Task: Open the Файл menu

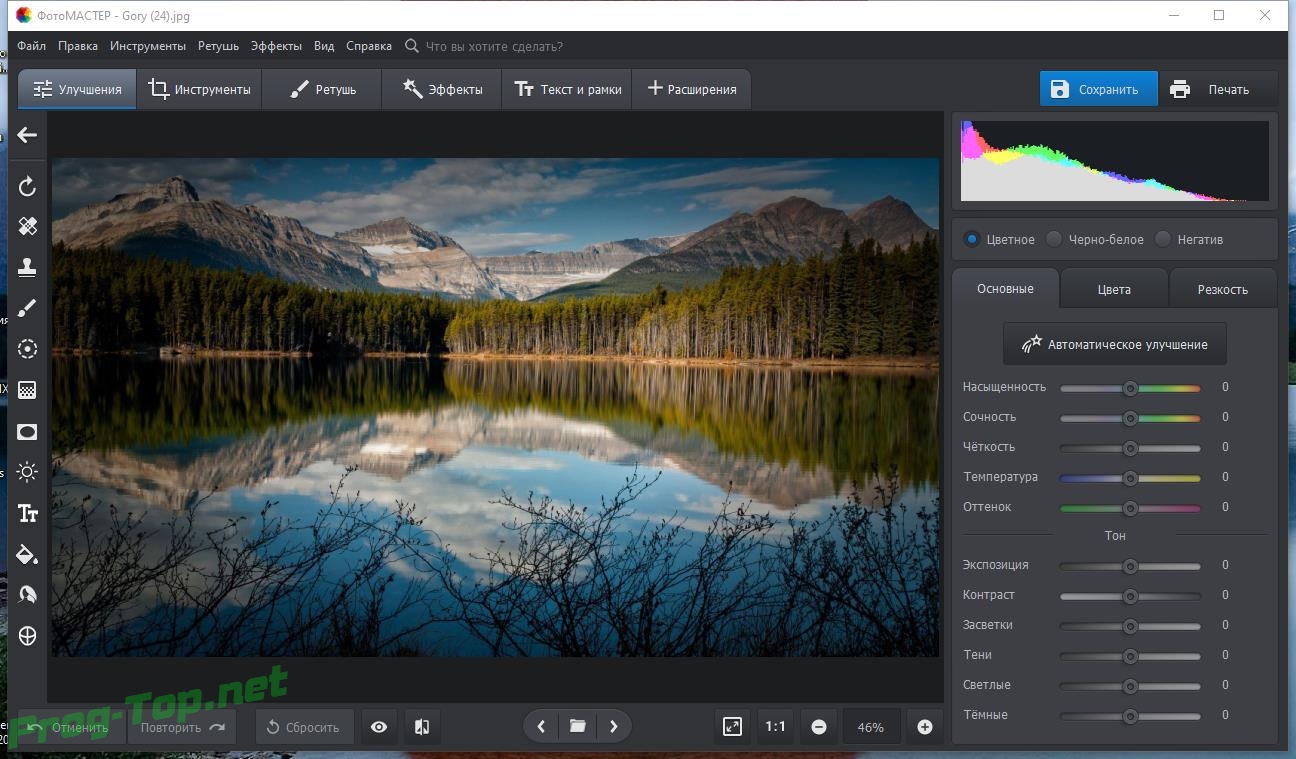Action: pyautogui.click(x=31, y=46)
